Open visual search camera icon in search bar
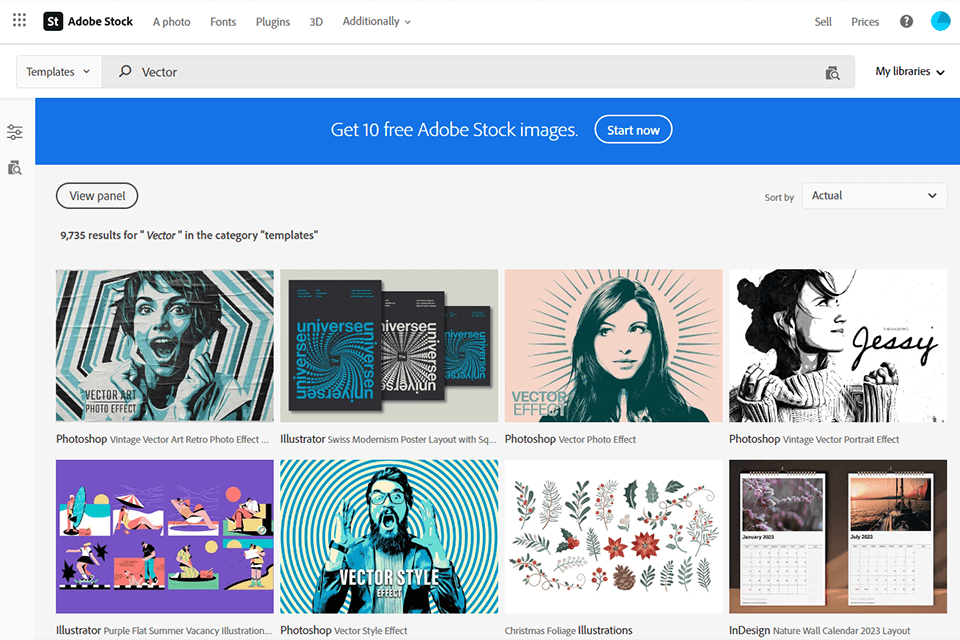960x640 pixels. click(x=832, y=73)
